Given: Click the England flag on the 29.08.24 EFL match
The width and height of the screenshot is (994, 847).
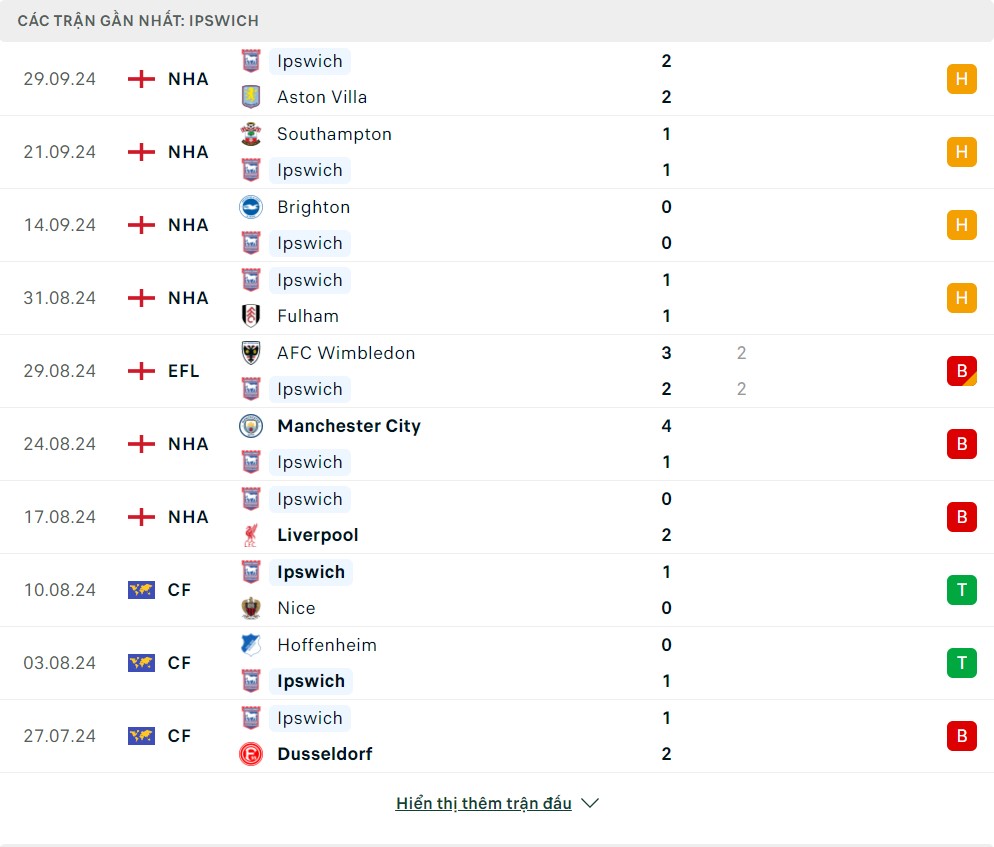Looking at the screenshot, I should [142, 371].
